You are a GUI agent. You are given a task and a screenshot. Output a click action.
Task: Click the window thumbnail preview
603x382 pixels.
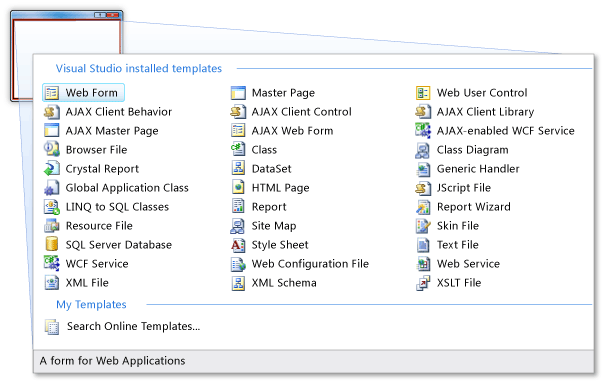pos(67,56)
